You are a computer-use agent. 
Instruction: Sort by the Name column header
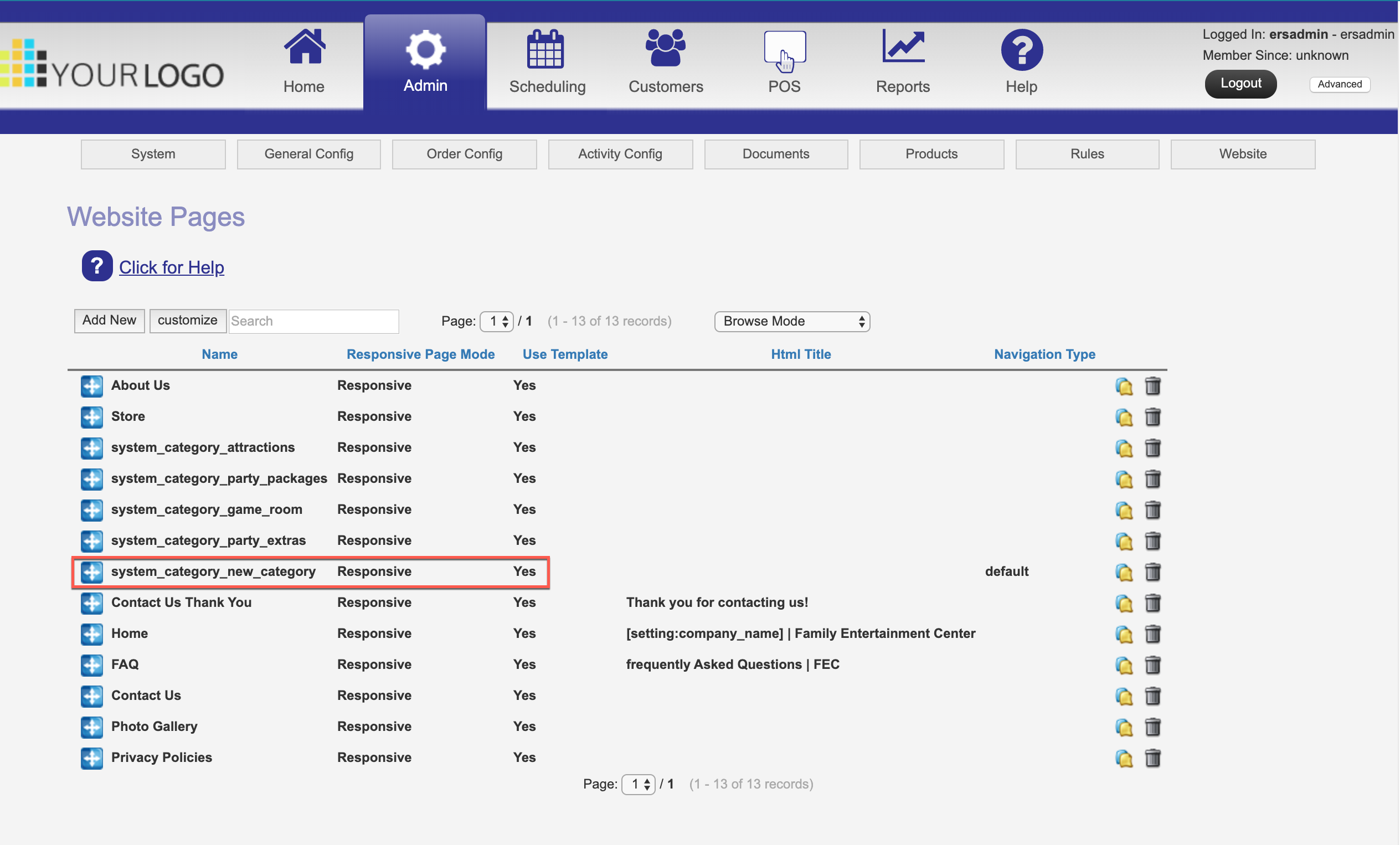pyautogui.click(x=220, y=354)
